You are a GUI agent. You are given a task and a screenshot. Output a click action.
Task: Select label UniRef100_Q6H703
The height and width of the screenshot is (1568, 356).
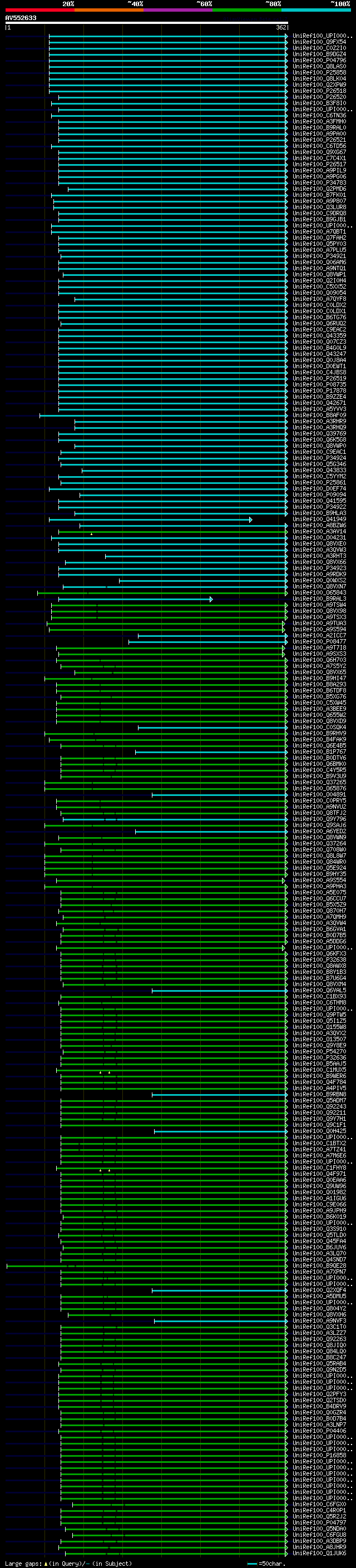point(319,660)
